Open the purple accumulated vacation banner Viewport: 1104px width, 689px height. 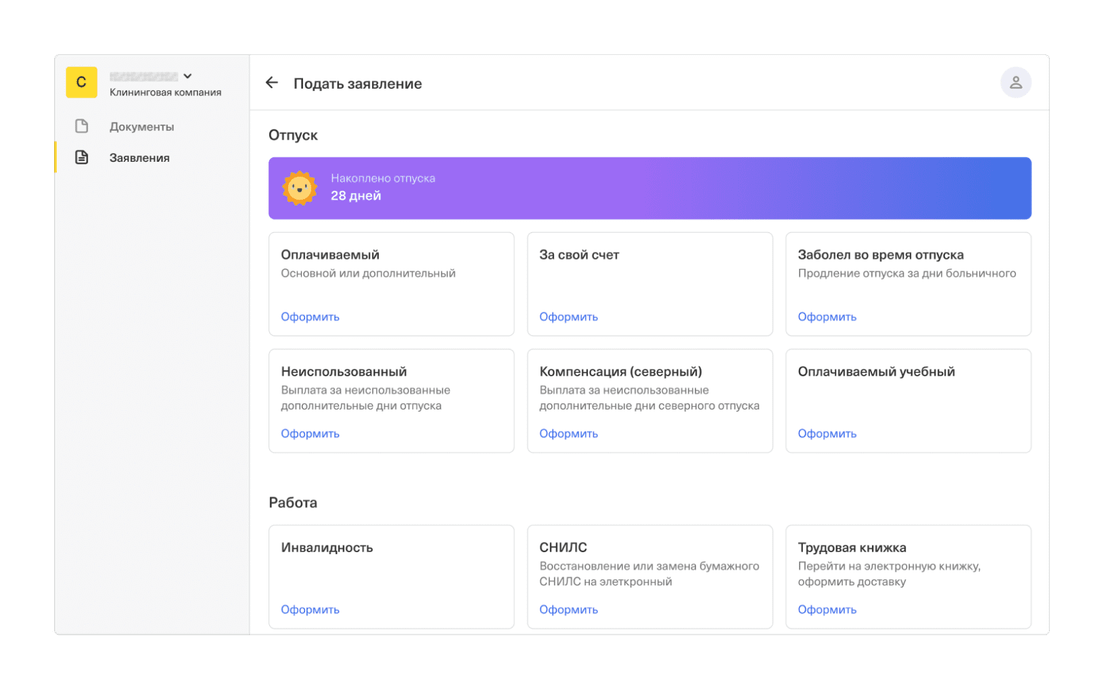tap(649, 188)
